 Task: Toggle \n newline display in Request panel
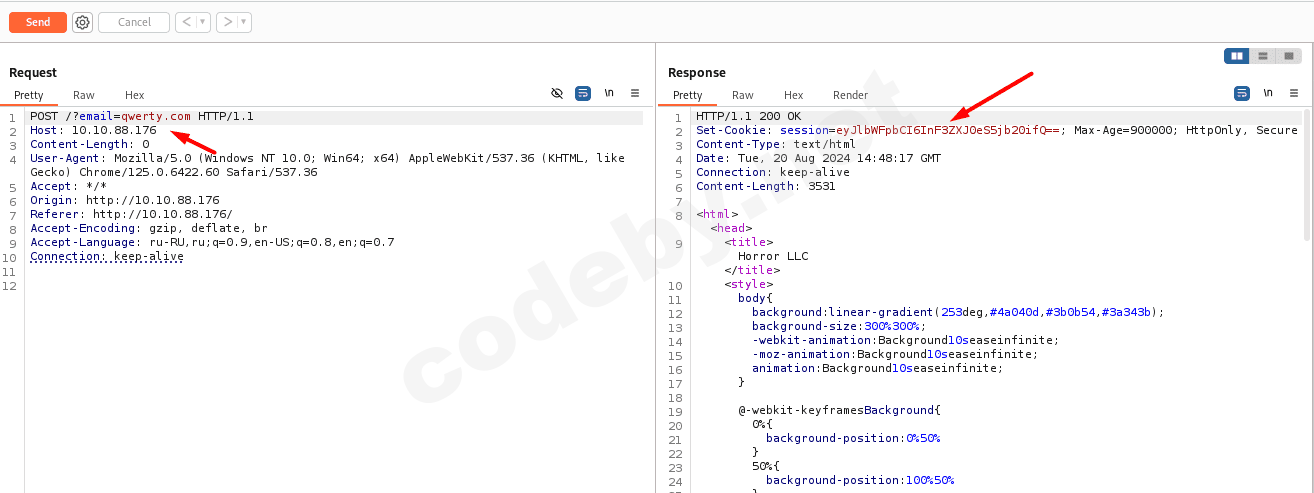[x=609, y=93]
